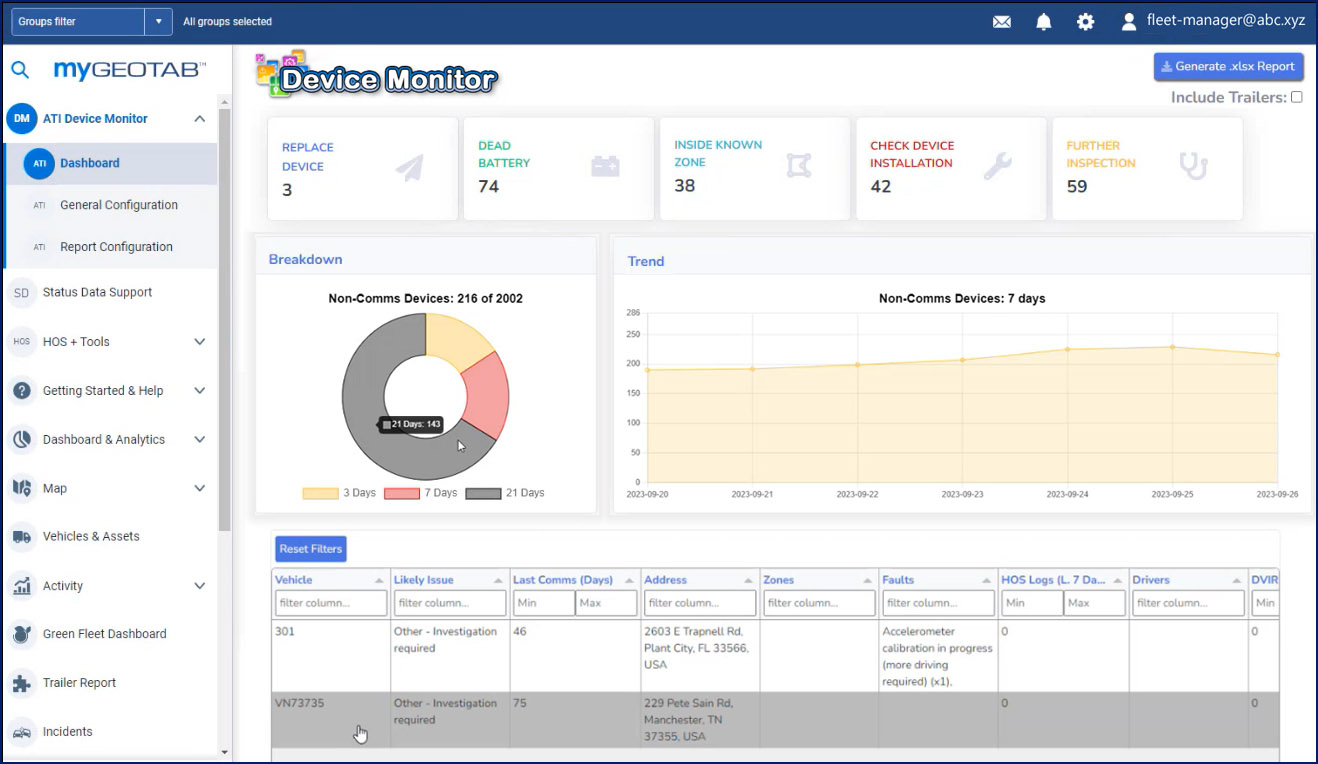
Task: Open the mail envelope icon
Action: 1001,21
